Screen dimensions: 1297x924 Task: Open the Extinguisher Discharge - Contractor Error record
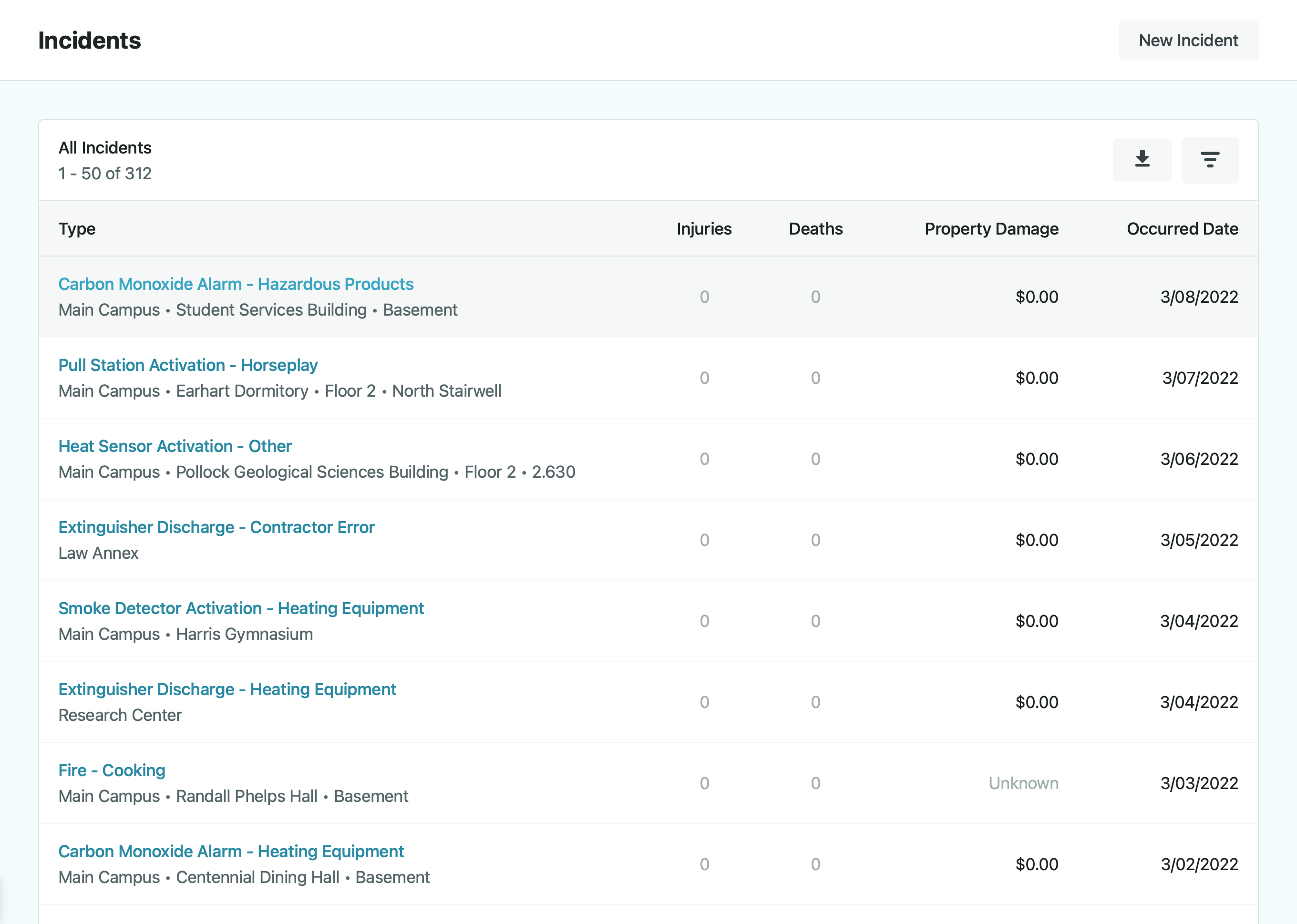coord(217,527)
